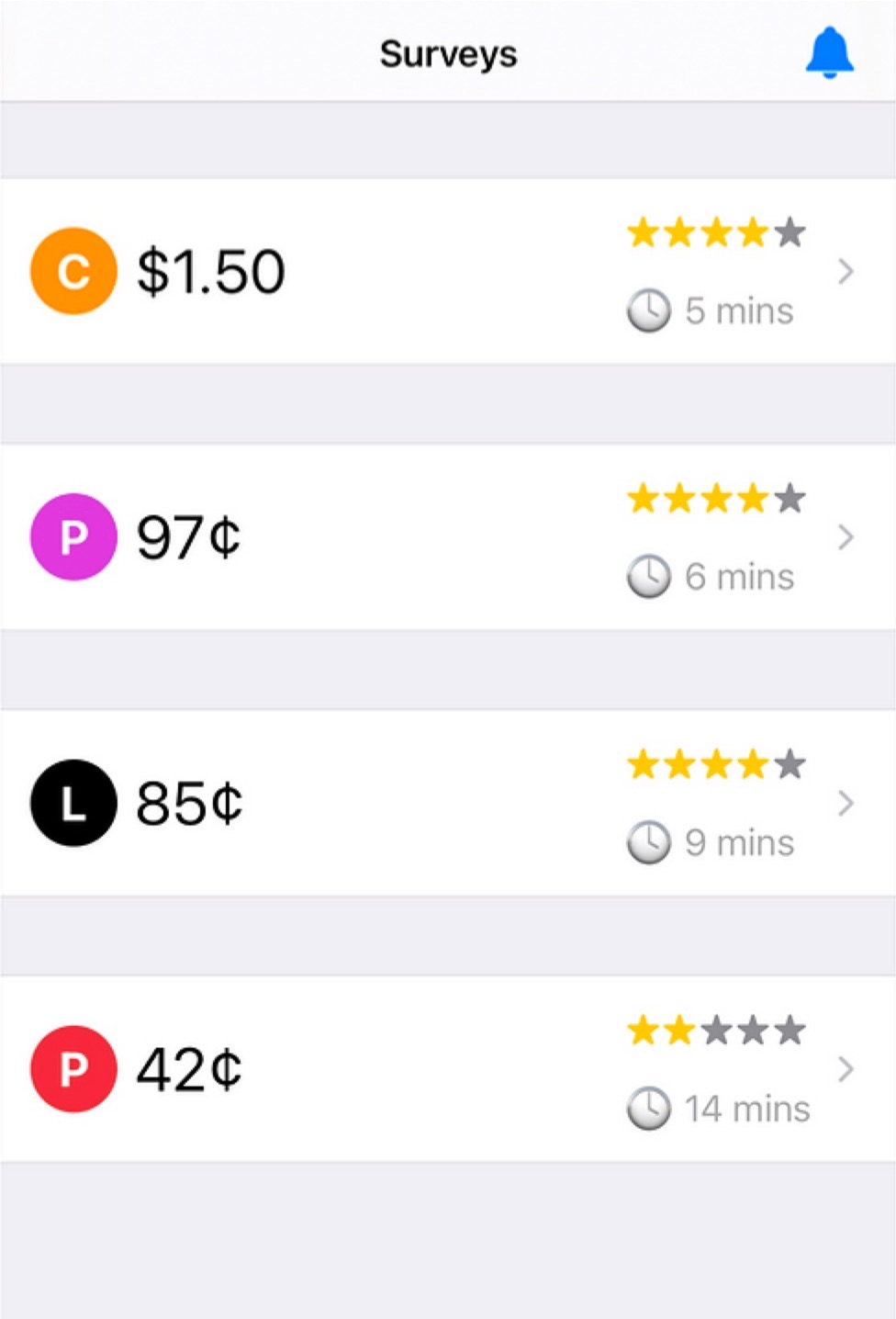Click the clock icon beside 9 mins
This screenshot has height=1319, width=896.
[649, 842]
